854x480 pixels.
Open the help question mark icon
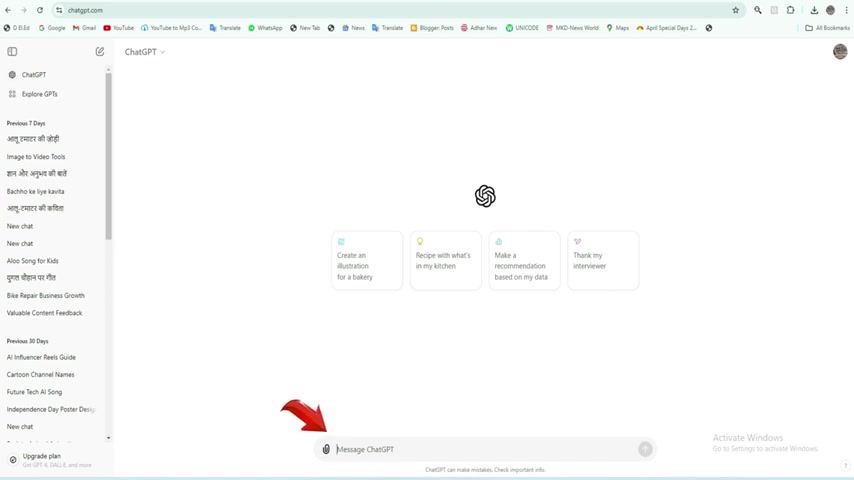[x=845, y=465]
